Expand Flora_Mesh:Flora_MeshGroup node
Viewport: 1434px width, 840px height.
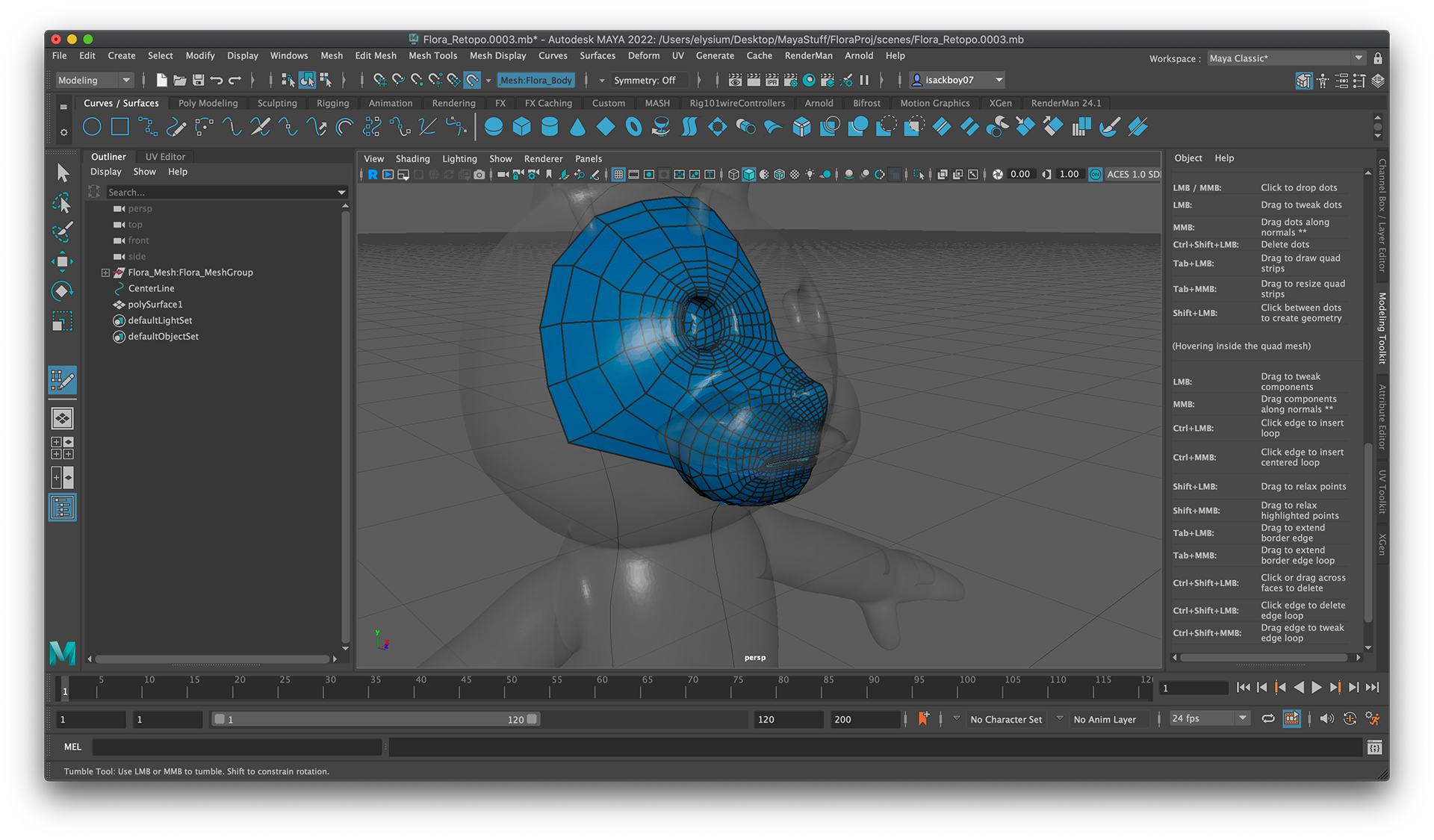coord(105,273)
